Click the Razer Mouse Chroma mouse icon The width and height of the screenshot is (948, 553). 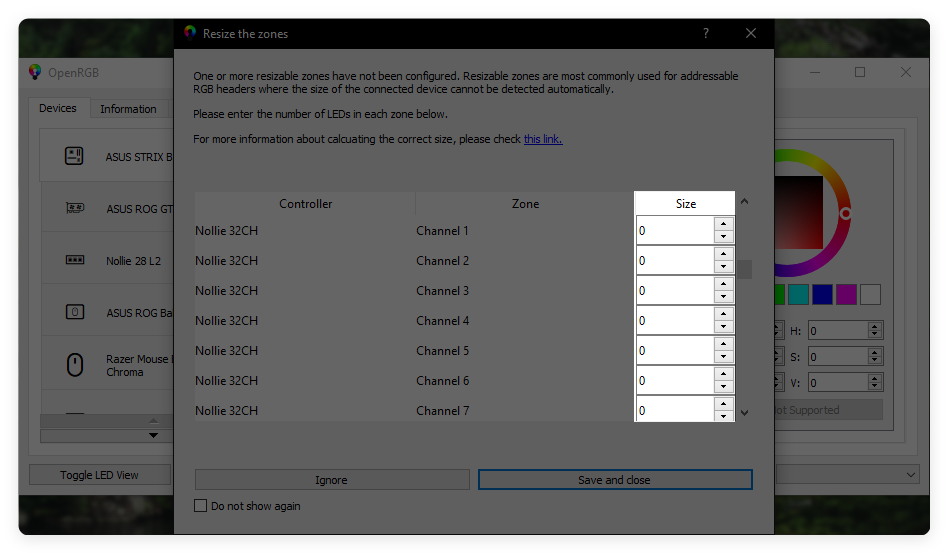[x=75, y=365]
